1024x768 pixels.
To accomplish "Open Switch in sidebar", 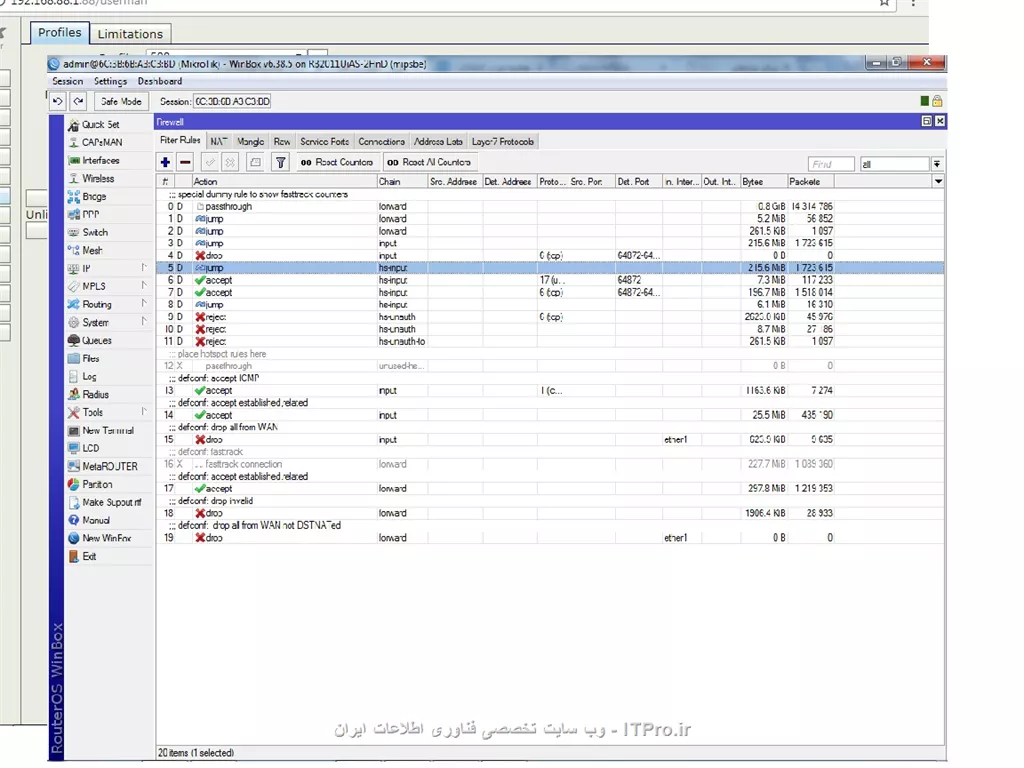I will pyautogui.click(x=95, y=232).
